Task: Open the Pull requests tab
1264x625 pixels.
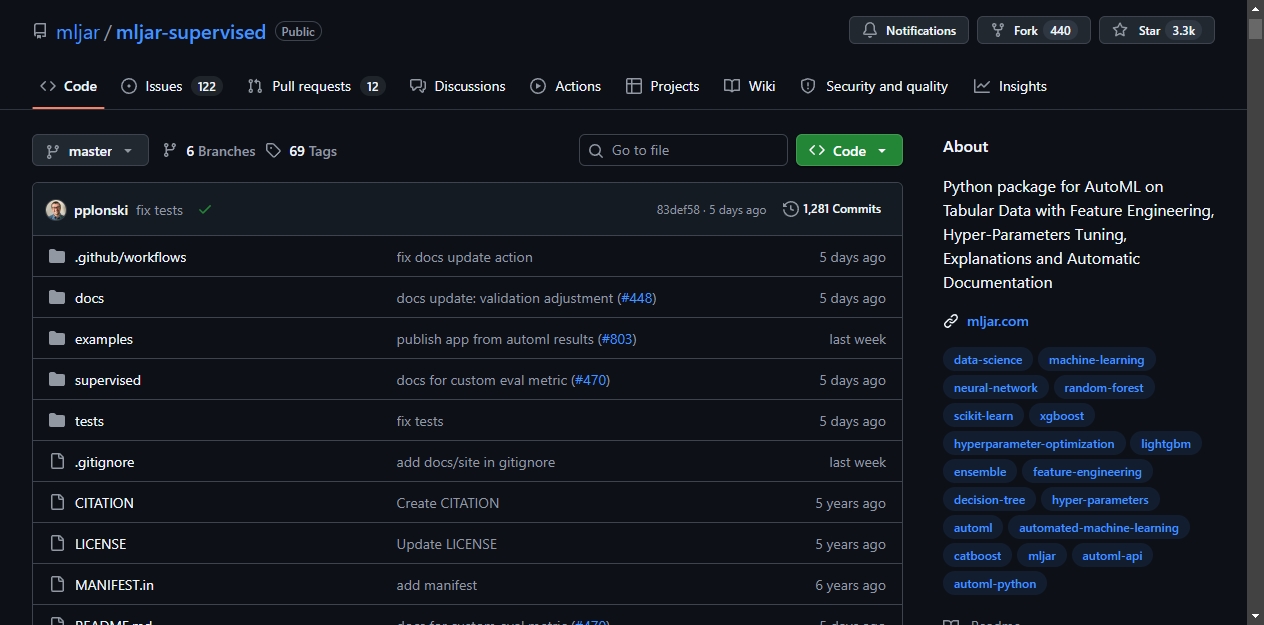Action: 316,86
